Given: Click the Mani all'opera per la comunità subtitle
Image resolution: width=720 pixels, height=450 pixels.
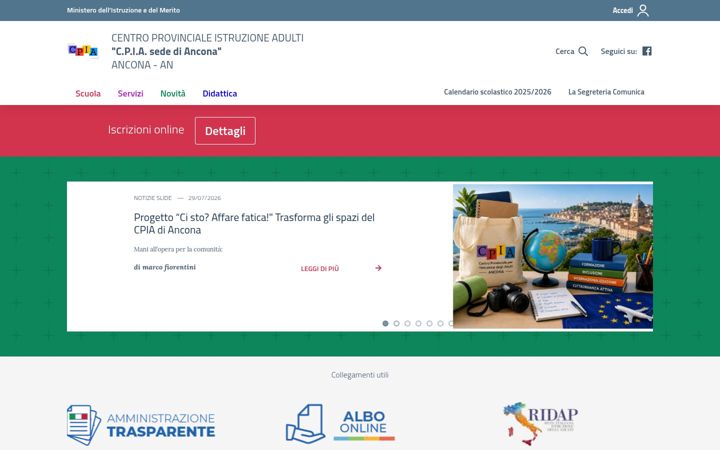Looking at the screenshot, I should (x=178, y=249).
